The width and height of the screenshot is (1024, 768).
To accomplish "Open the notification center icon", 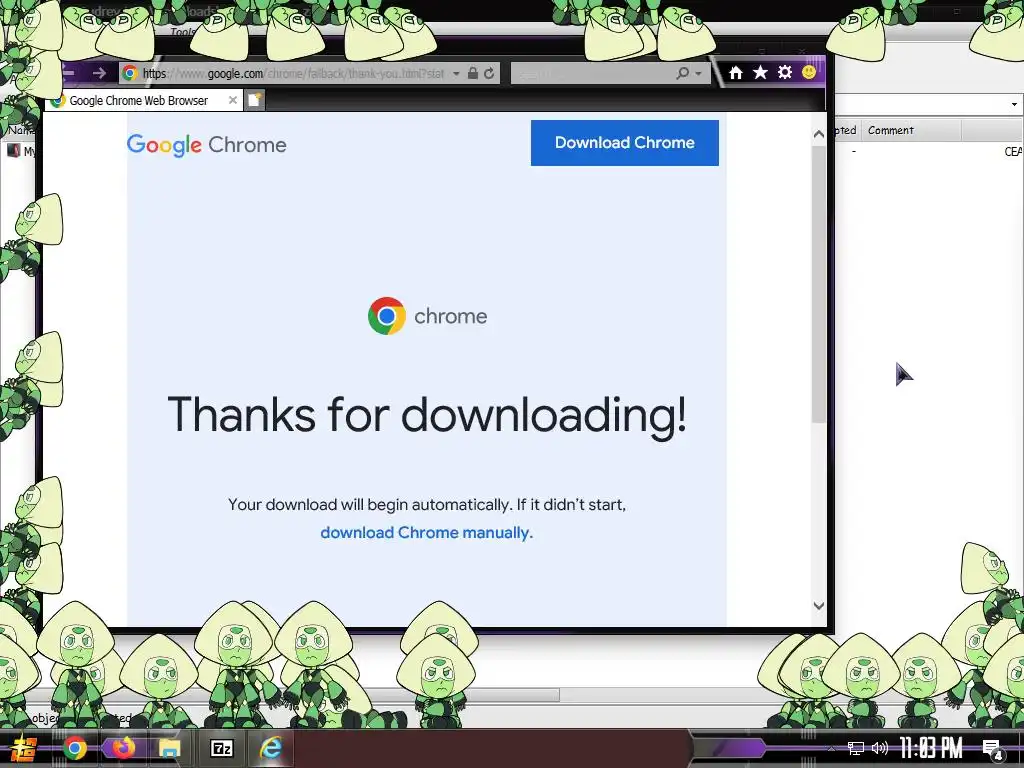I will point(993,749).
